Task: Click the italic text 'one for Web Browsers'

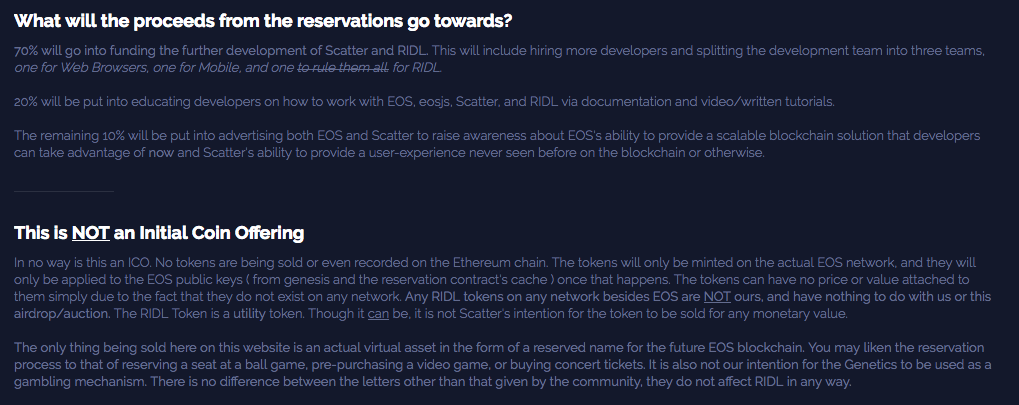Action: [x=81, y=68]
